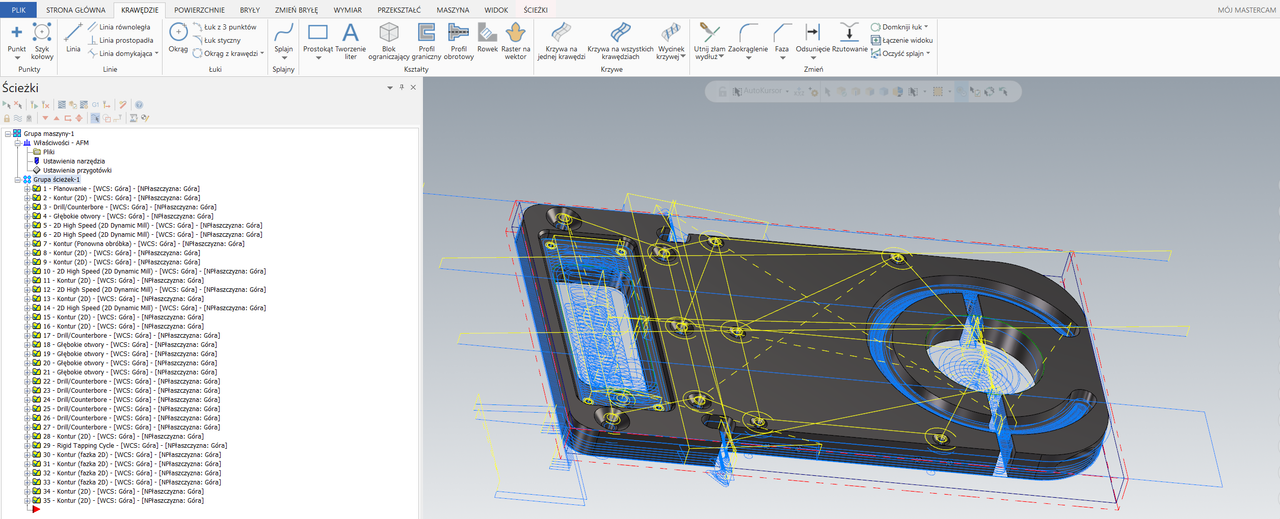Pick Linia równoległa parallel line tool
Image resolution: width=1280 pixels, height=519 pixels.
(119, 27)
